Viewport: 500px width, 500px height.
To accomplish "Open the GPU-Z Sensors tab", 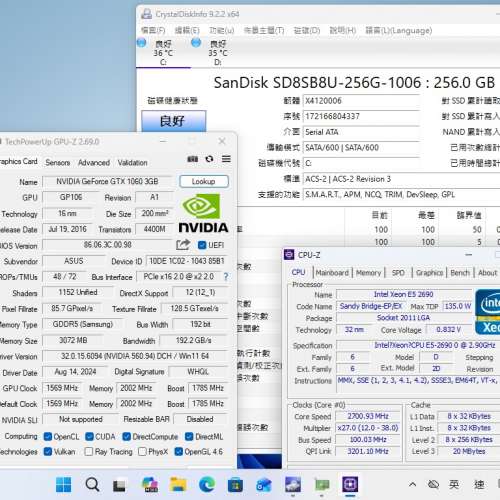I will pos(58,163).
